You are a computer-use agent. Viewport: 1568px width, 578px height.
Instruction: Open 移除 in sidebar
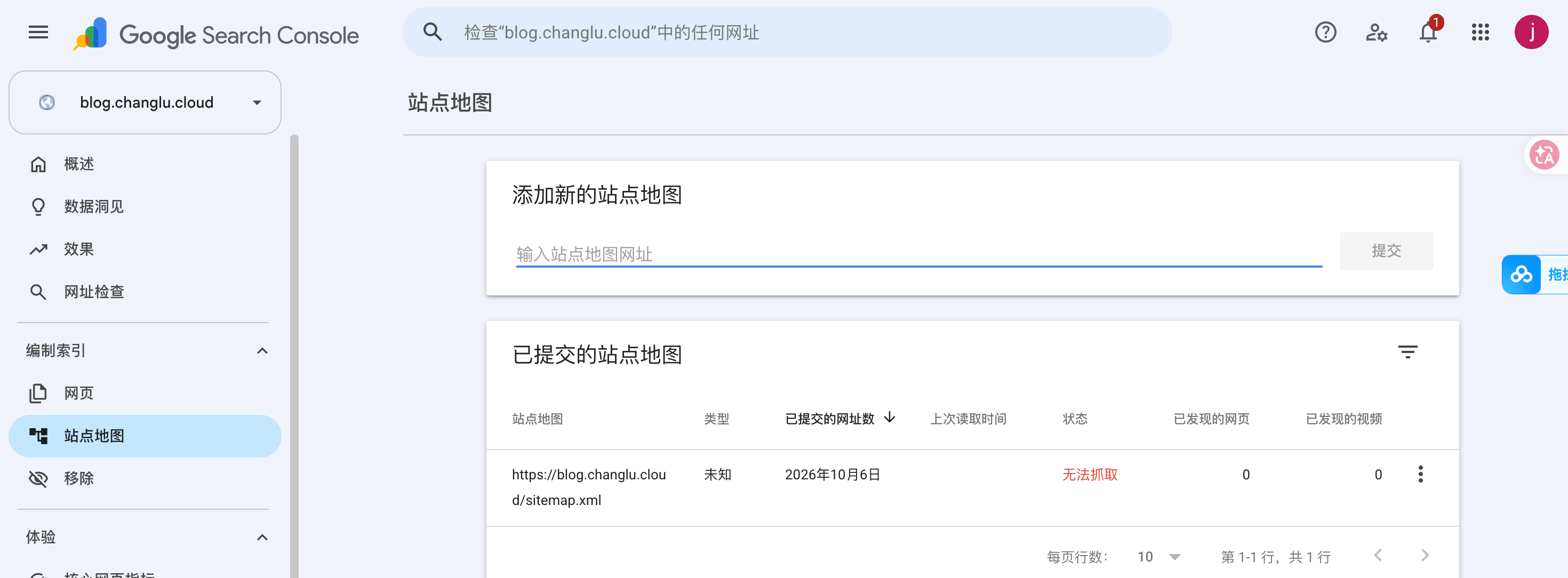tap(145, 479)
